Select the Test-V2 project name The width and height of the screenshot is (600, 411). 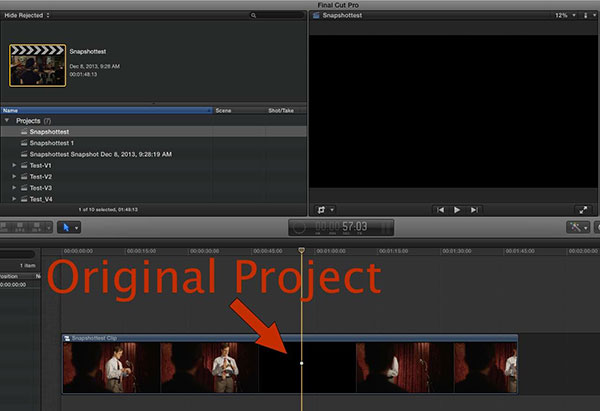[41, 177]
